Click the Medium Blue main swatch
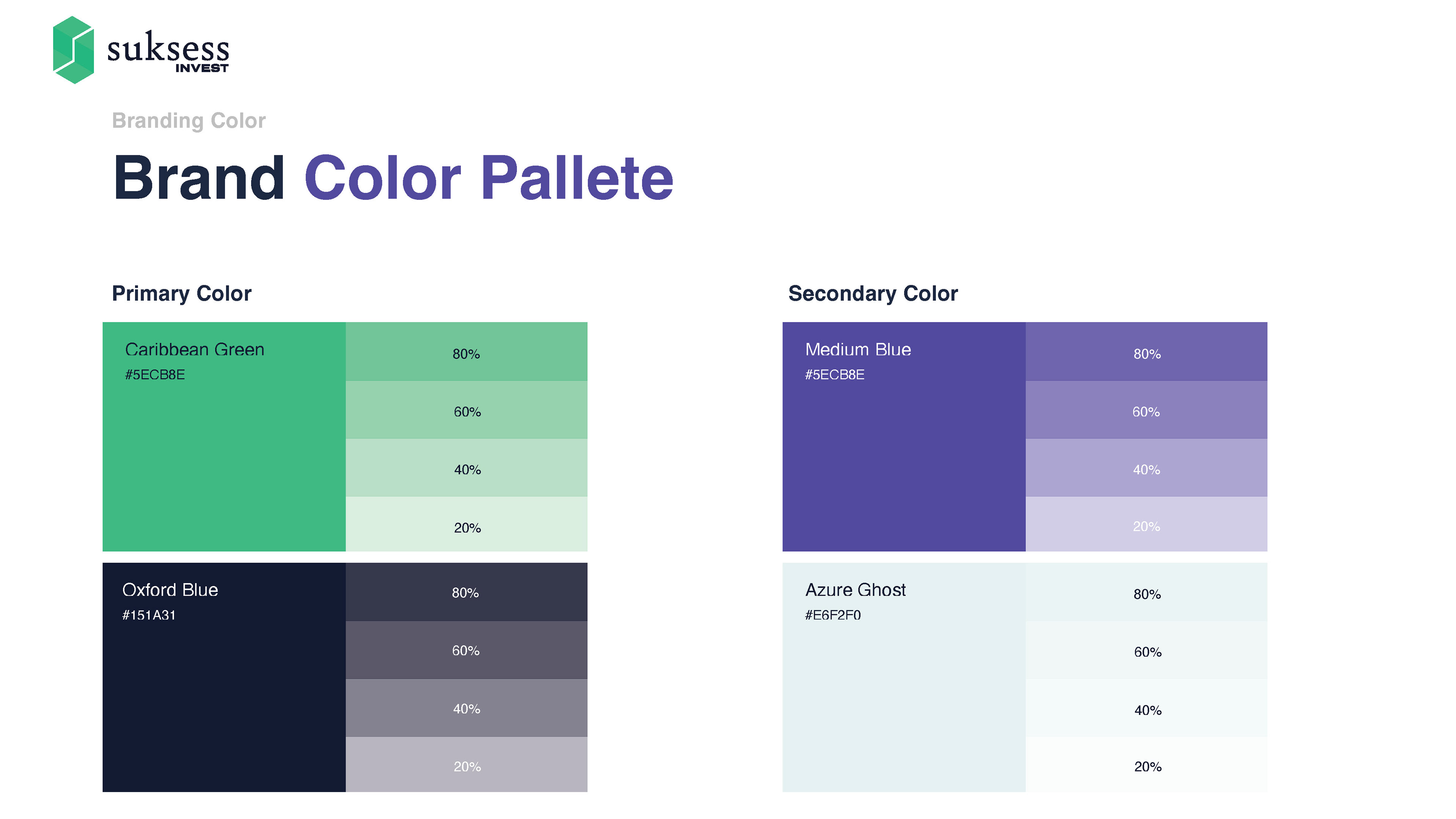 903,452
